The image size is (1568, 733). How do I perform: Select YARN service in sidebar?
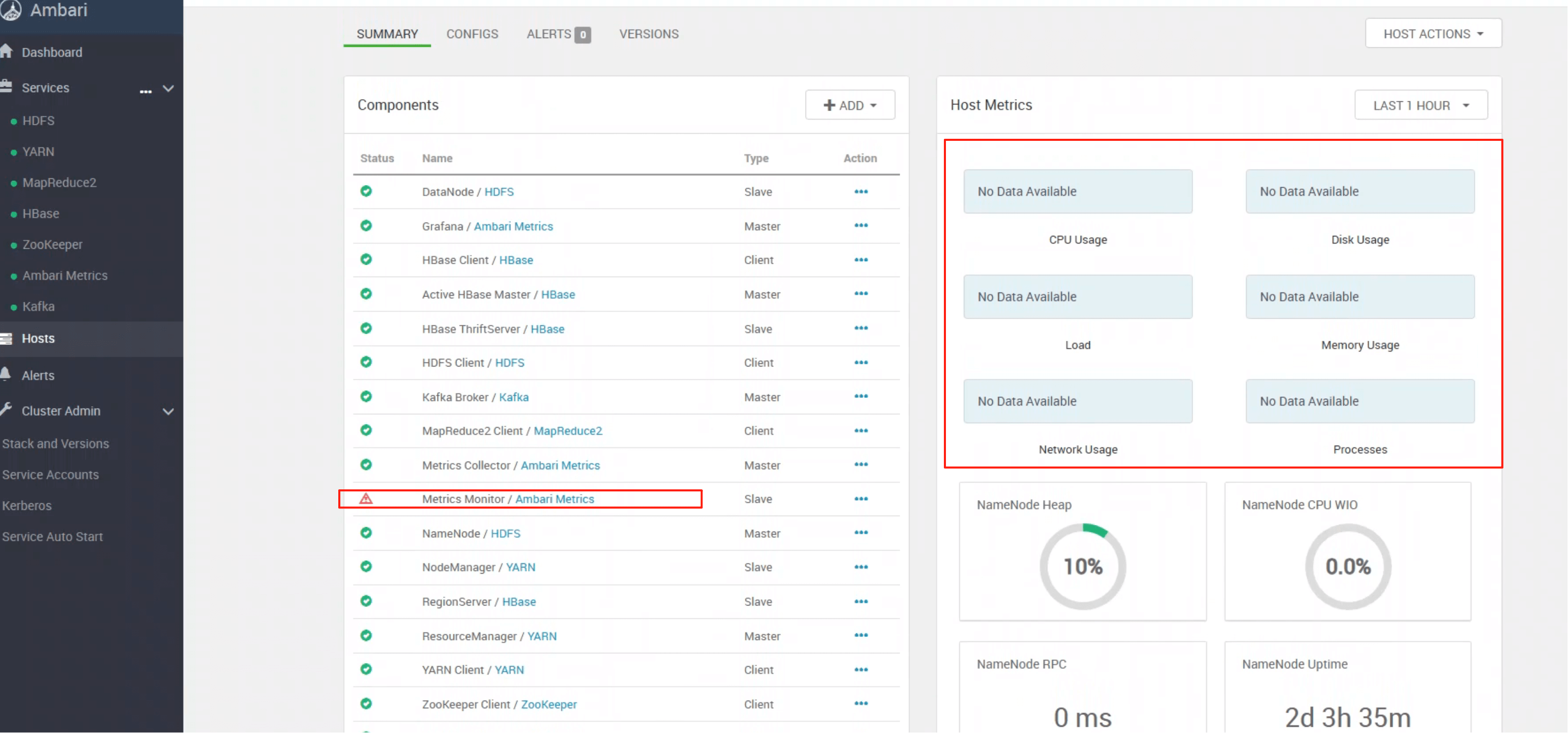(39, 152)
